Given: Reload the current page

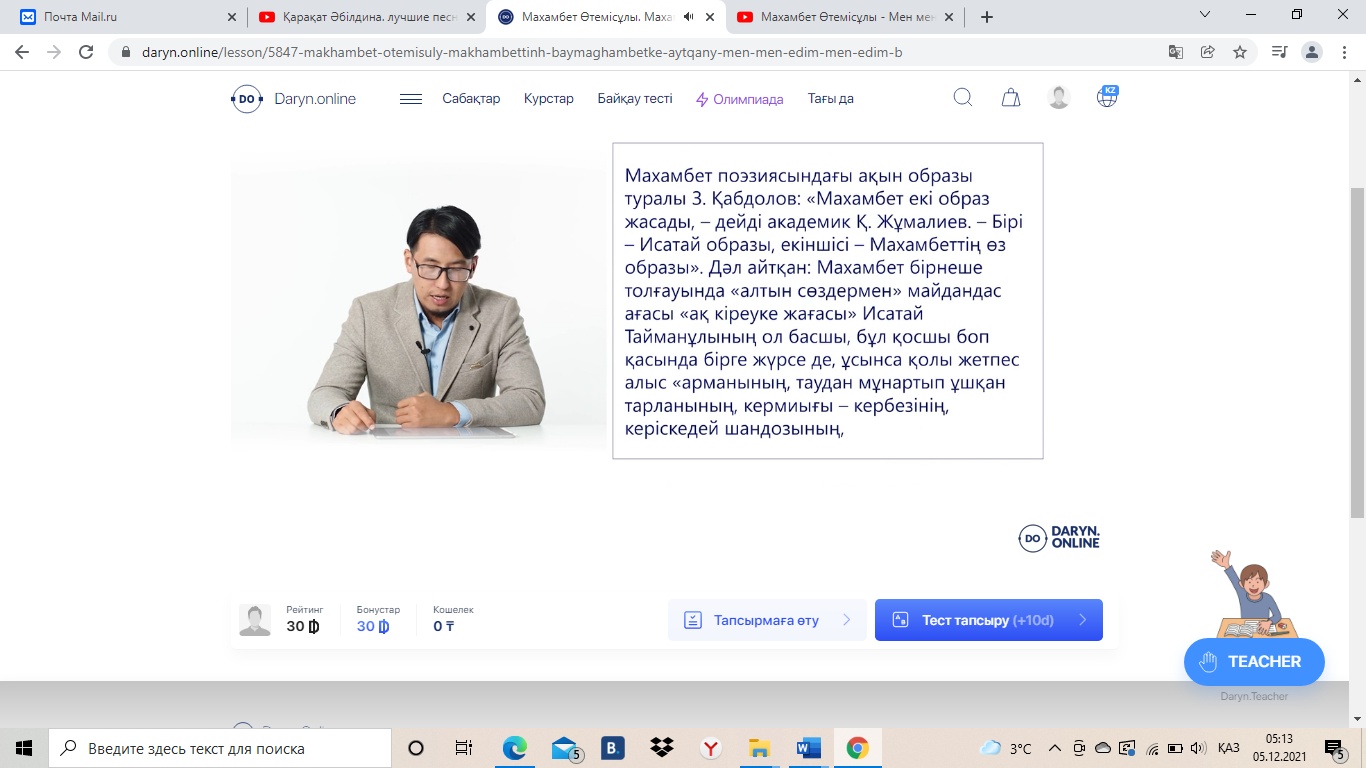Looking at the screenshot, I should [x=86, y=52].
